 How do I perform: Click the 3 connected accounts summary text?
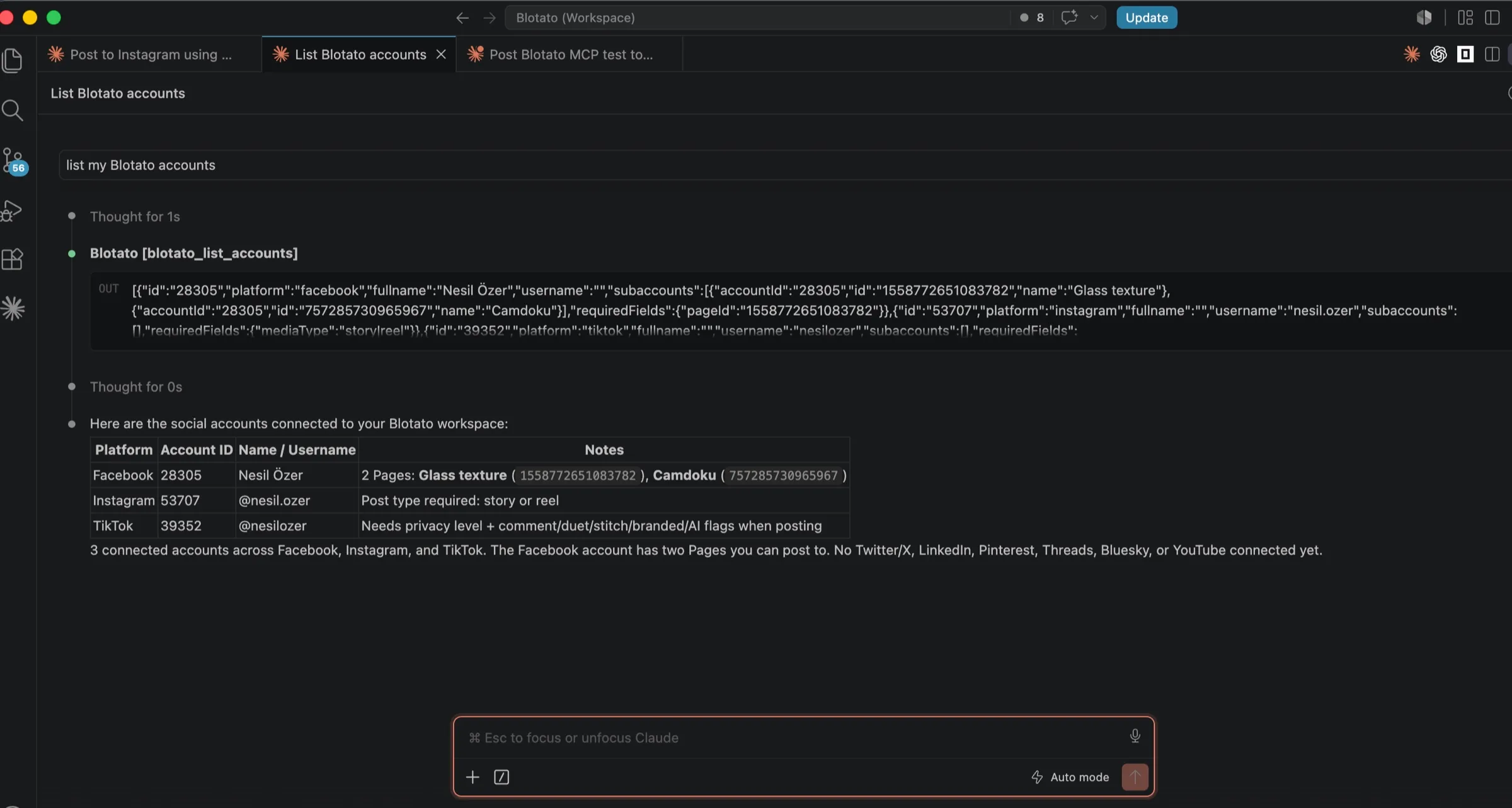[x=706, y=550]
